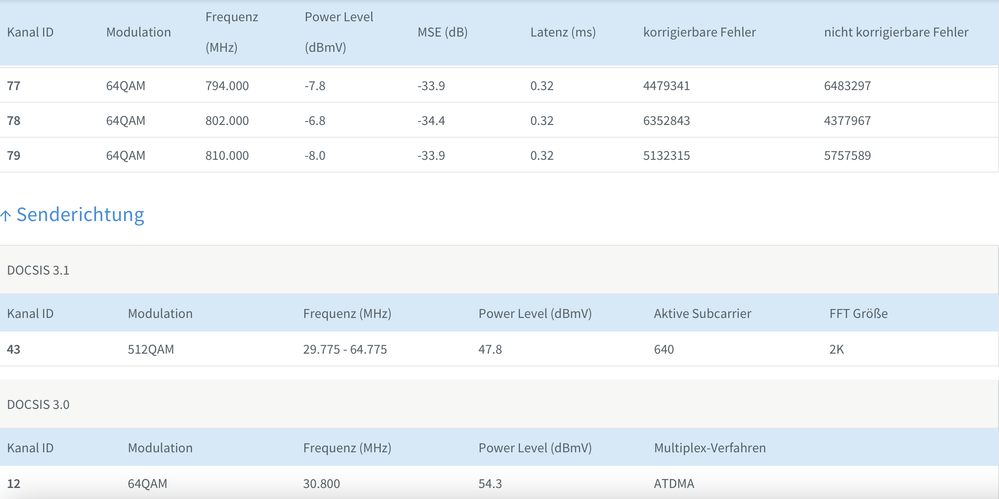Image resolution: width=999 pixels, height=499 pixels.
Task: Click 64QAM modulation in row 79
Action: (x=126, y=155)
